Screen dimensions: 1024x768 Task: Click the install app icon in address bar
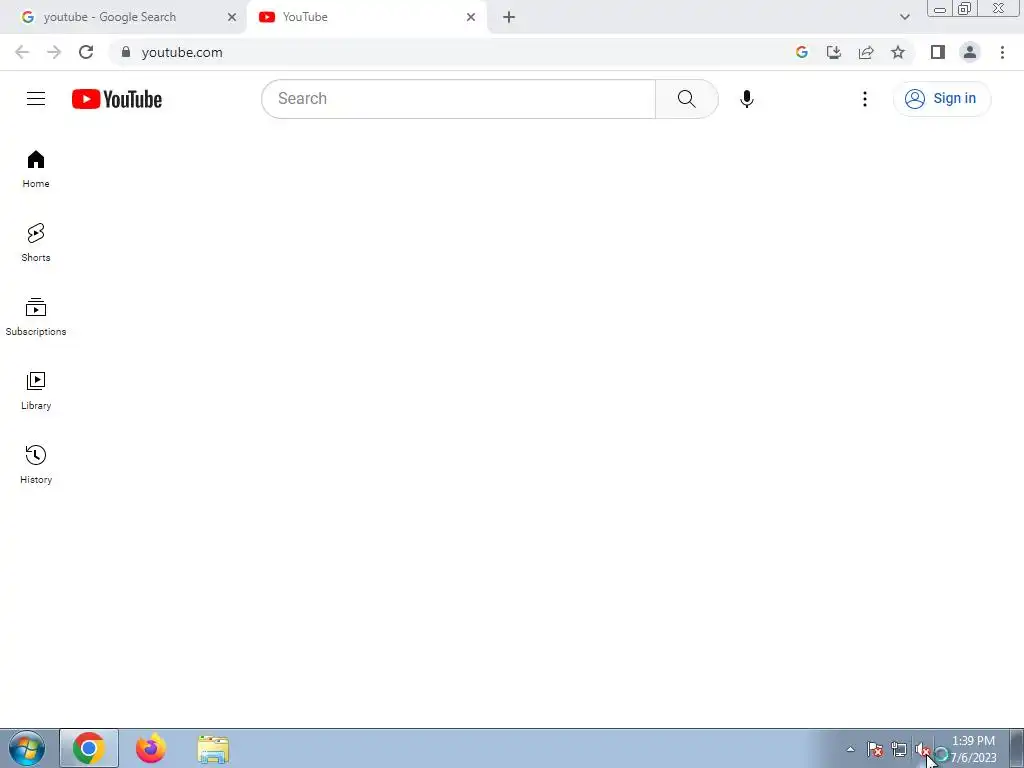[x=834, y=52]
